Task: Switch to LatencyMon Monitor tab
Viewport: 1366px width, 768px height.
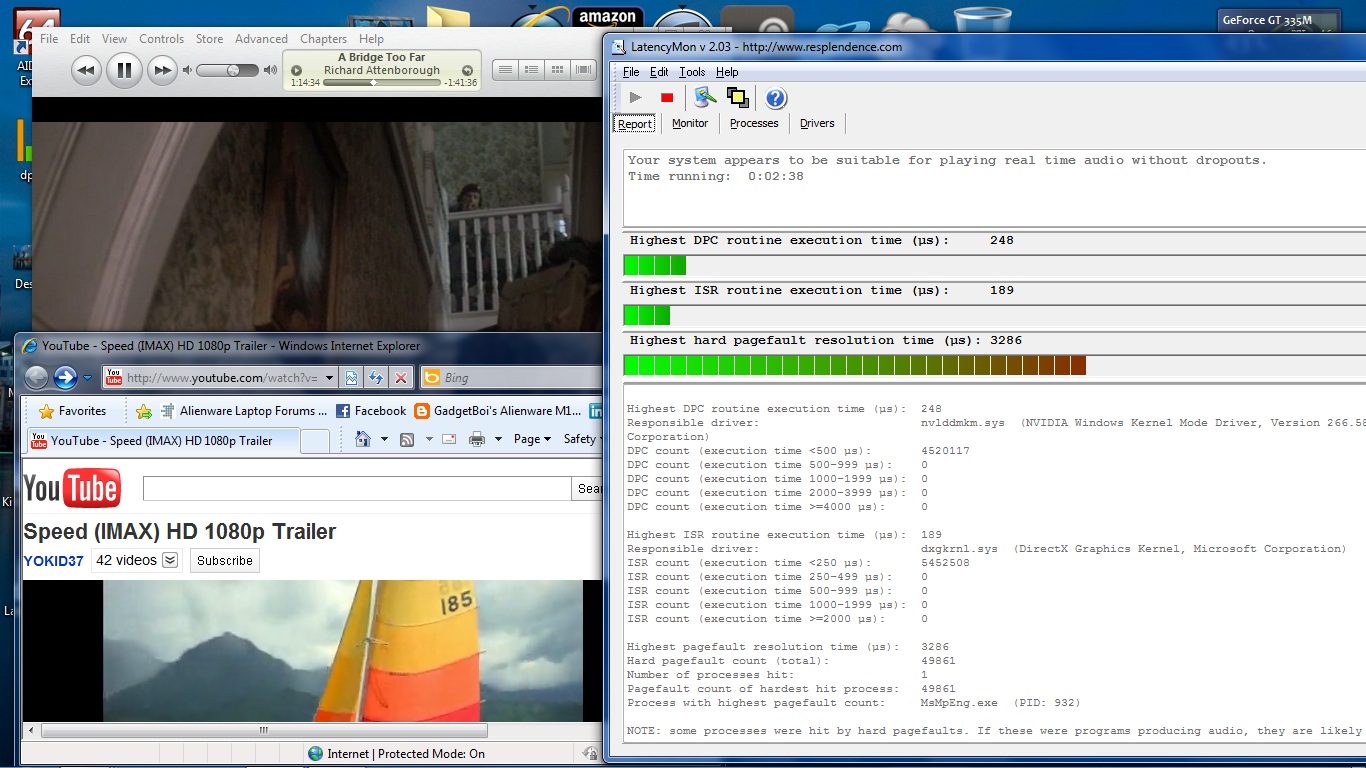Action: coord(690,124)
